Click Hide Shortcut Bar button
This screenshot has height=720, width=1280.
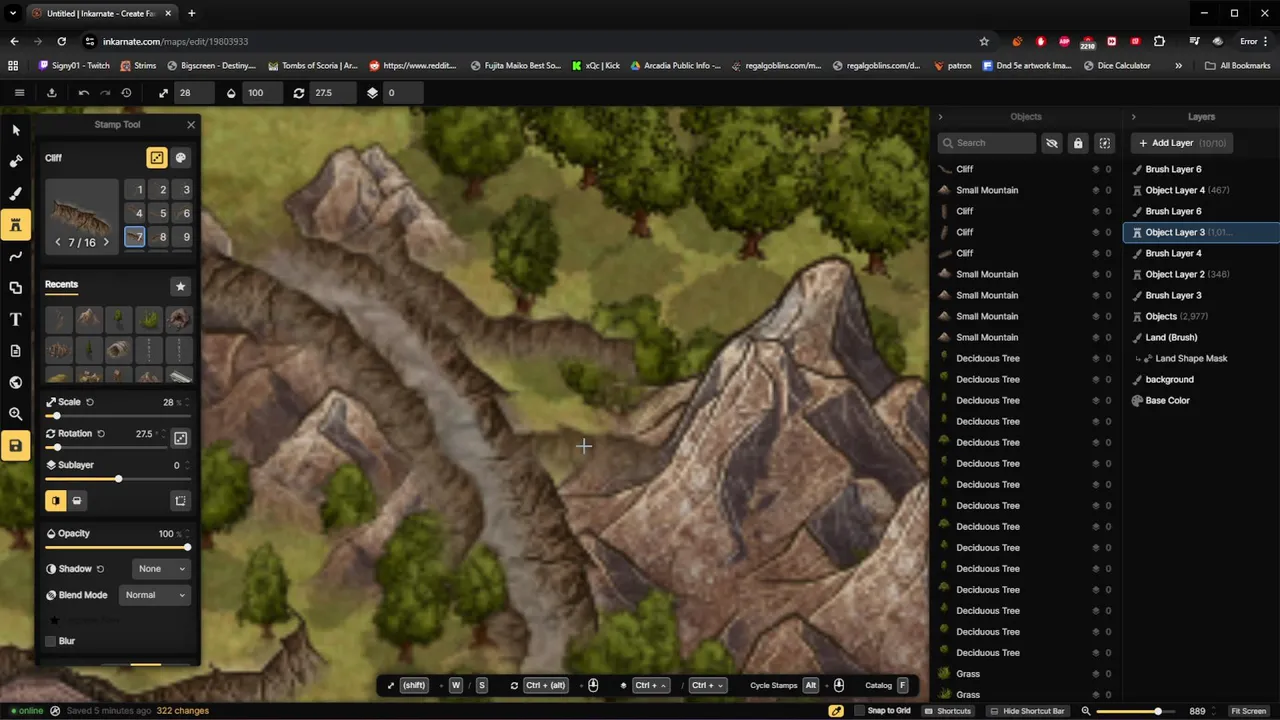point(1026,711)
